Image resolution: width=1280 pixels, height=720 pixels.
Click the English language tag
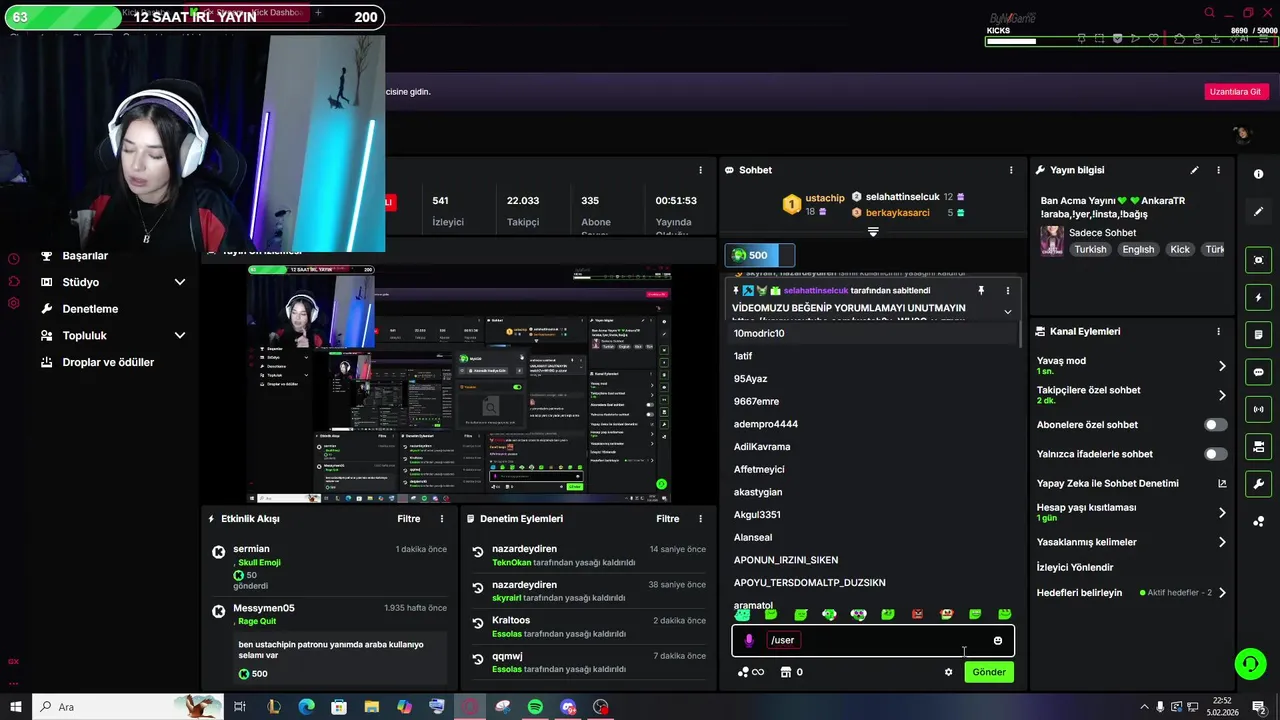click(x=1138, y=249)
